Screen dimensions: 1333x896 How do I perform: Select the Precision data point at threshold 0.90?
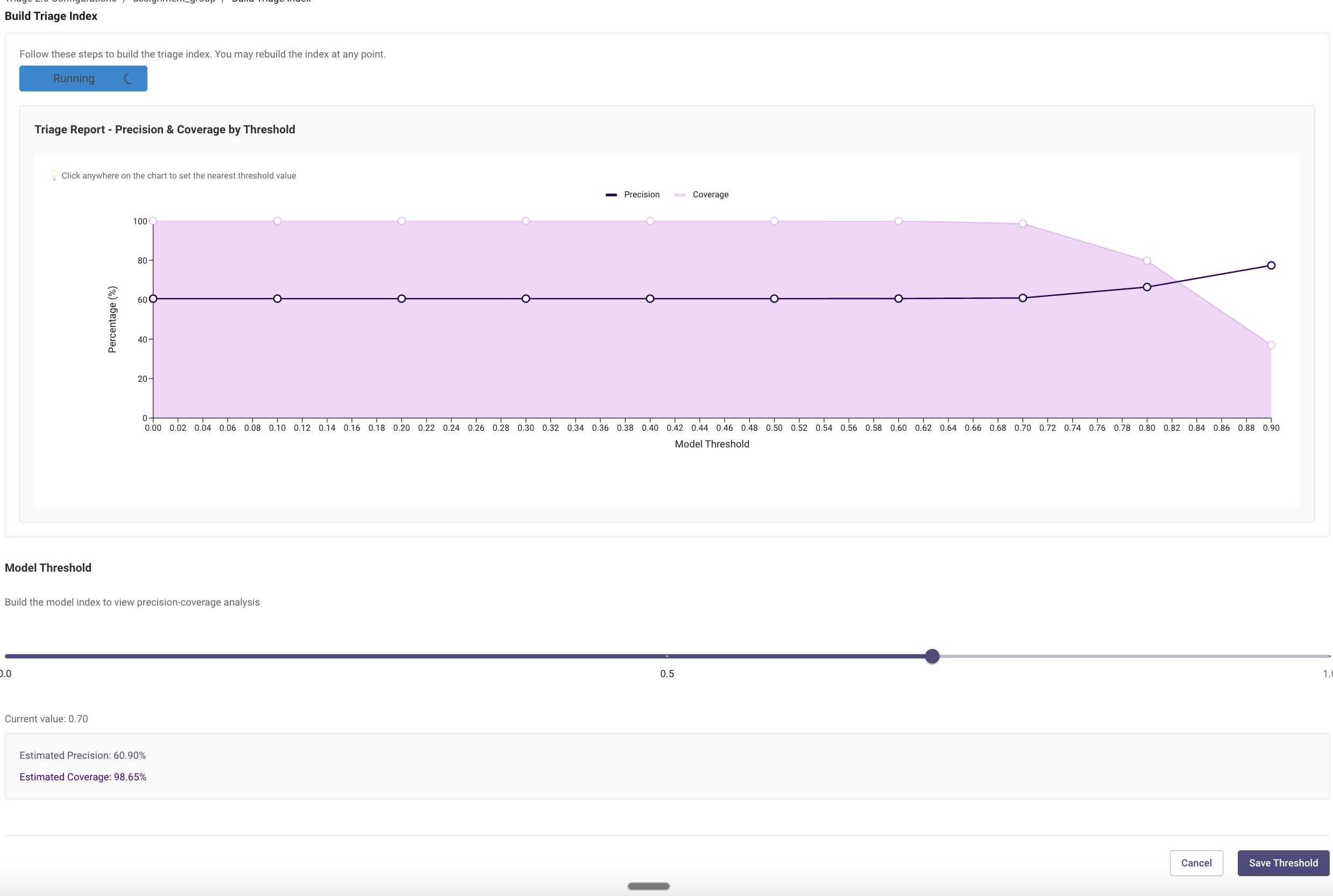coord(1271,265)
